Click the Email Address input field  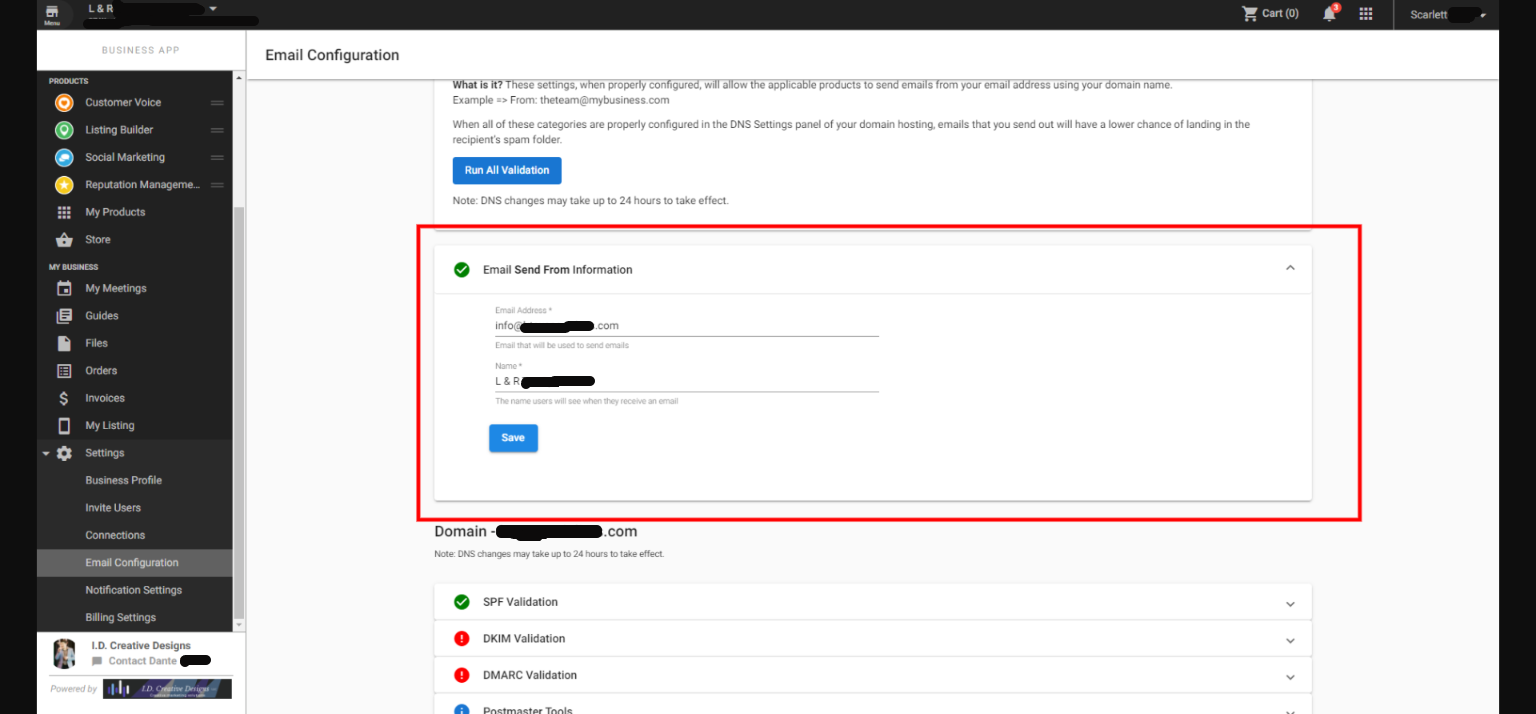point(687,326)
